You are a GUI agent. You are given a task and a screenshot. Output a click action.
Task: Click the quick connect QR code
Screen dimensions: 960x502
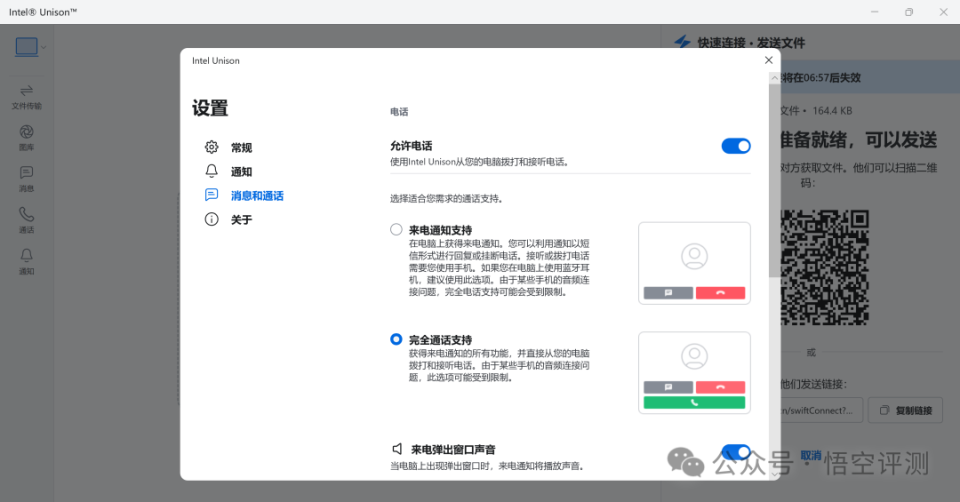click(x=825, y=267)
